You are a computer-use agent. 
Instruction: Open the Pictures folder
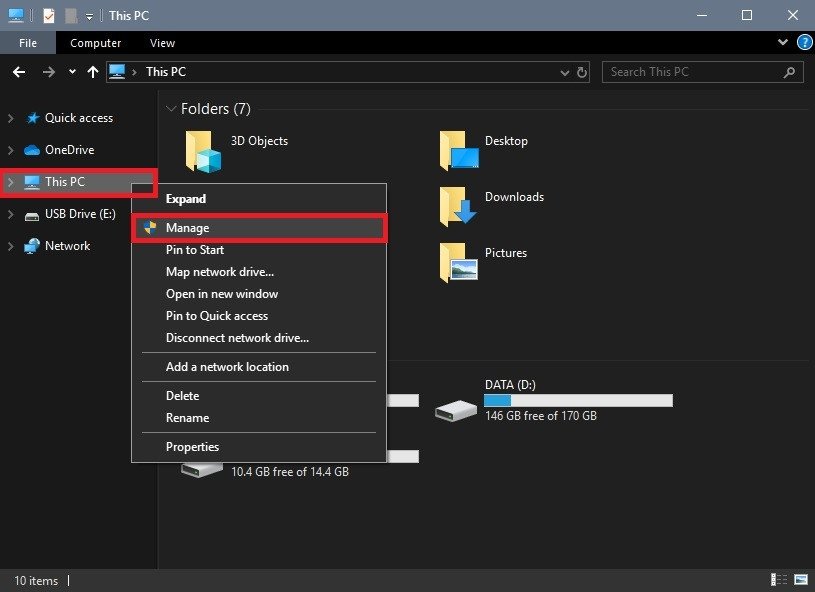click(x=505, y=253)
